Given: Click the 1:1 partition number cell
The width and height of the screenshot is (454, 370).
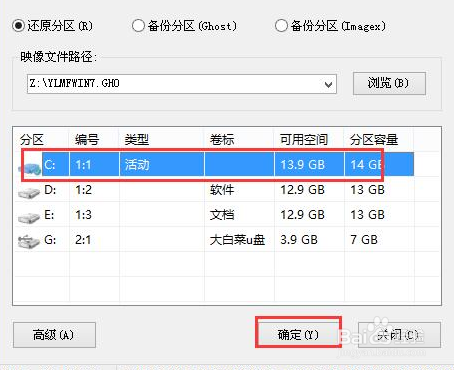Looking at the screenshot, I should 83,165.
